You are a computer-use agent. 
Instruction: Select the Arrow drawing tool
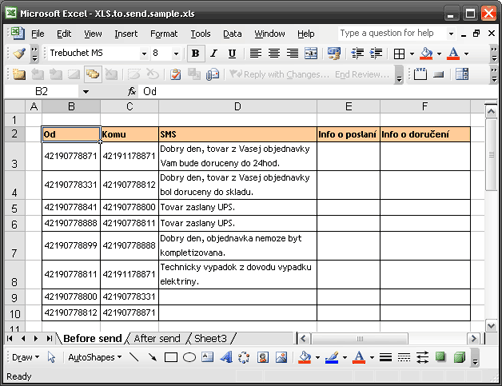[x=152, y=357]
